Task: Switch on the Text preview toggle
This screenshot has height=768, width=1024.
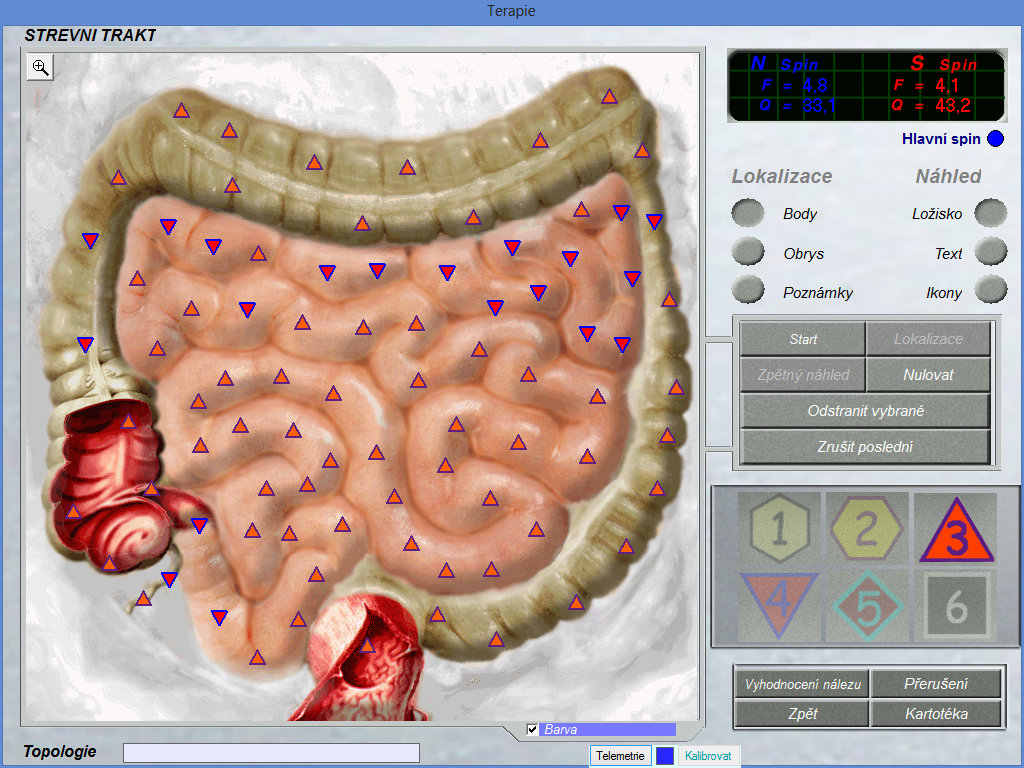Action: tap(991, 251)
